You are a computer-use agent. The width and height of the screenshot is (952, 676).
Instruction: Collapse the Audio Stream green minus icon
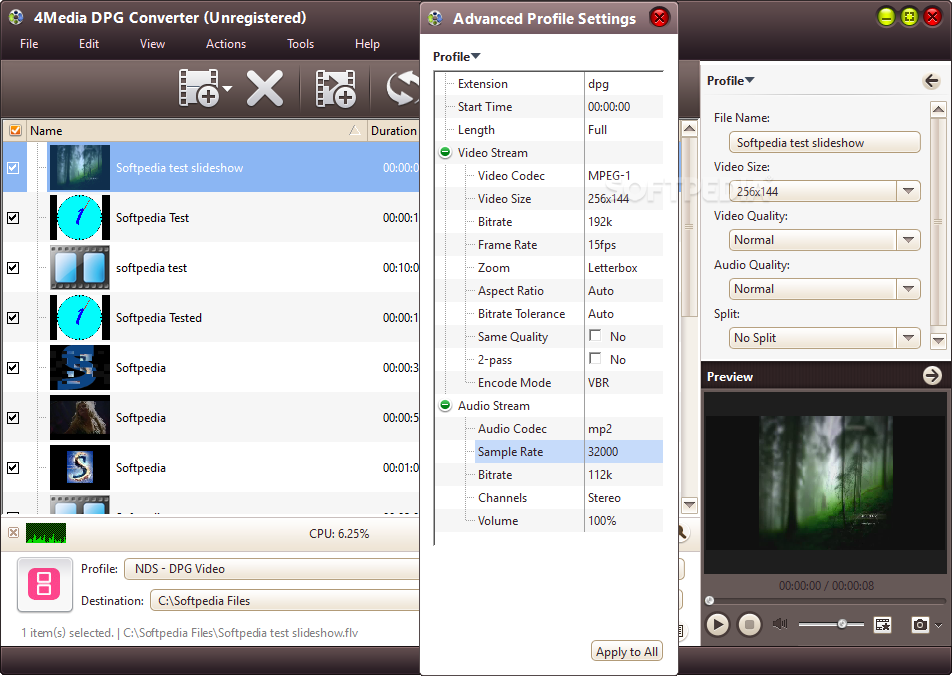point(445,405)
